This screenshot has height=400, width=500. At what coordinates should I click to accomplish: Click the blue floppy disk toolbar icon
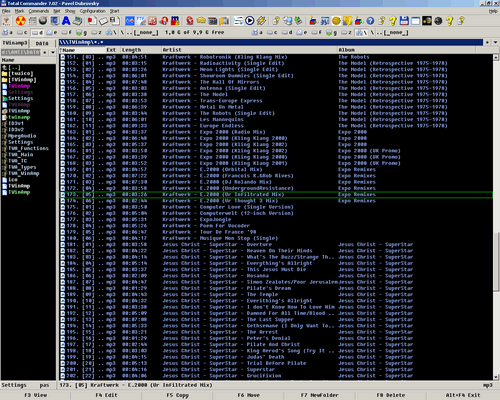point(404,21)
